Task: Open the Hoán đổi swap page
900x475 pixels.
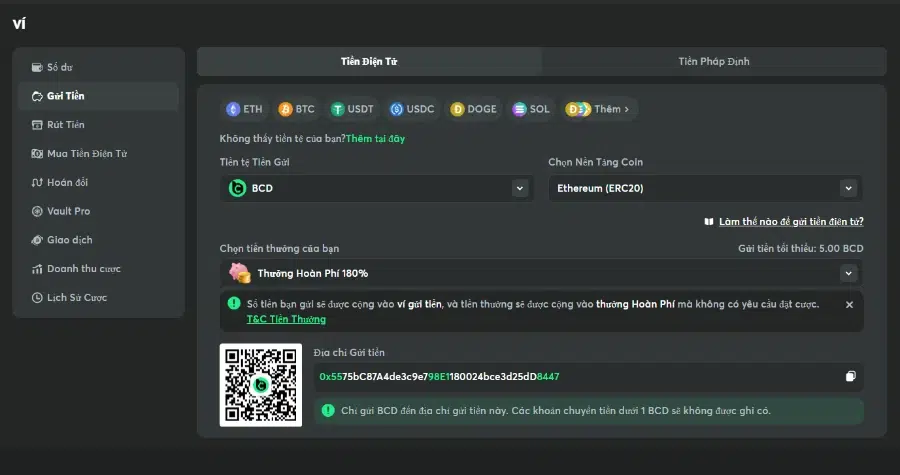Action: tap(98, 182)
